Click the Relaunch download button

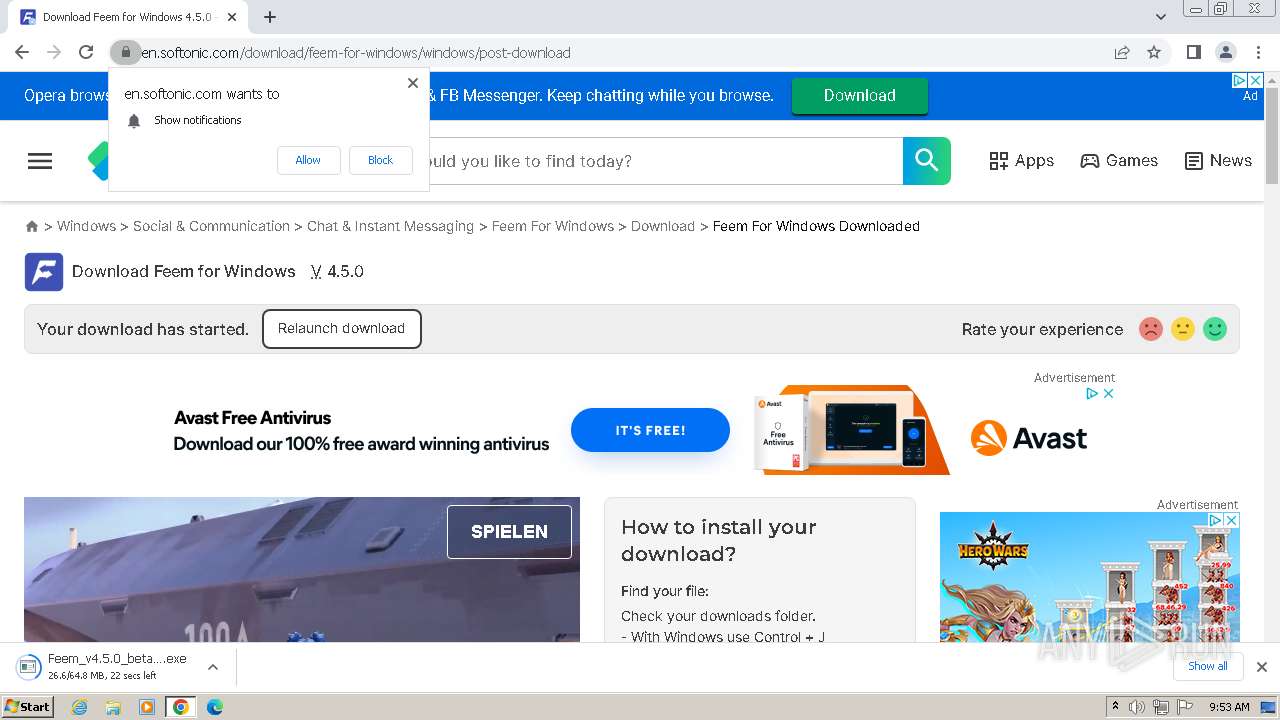coord(341,329)
